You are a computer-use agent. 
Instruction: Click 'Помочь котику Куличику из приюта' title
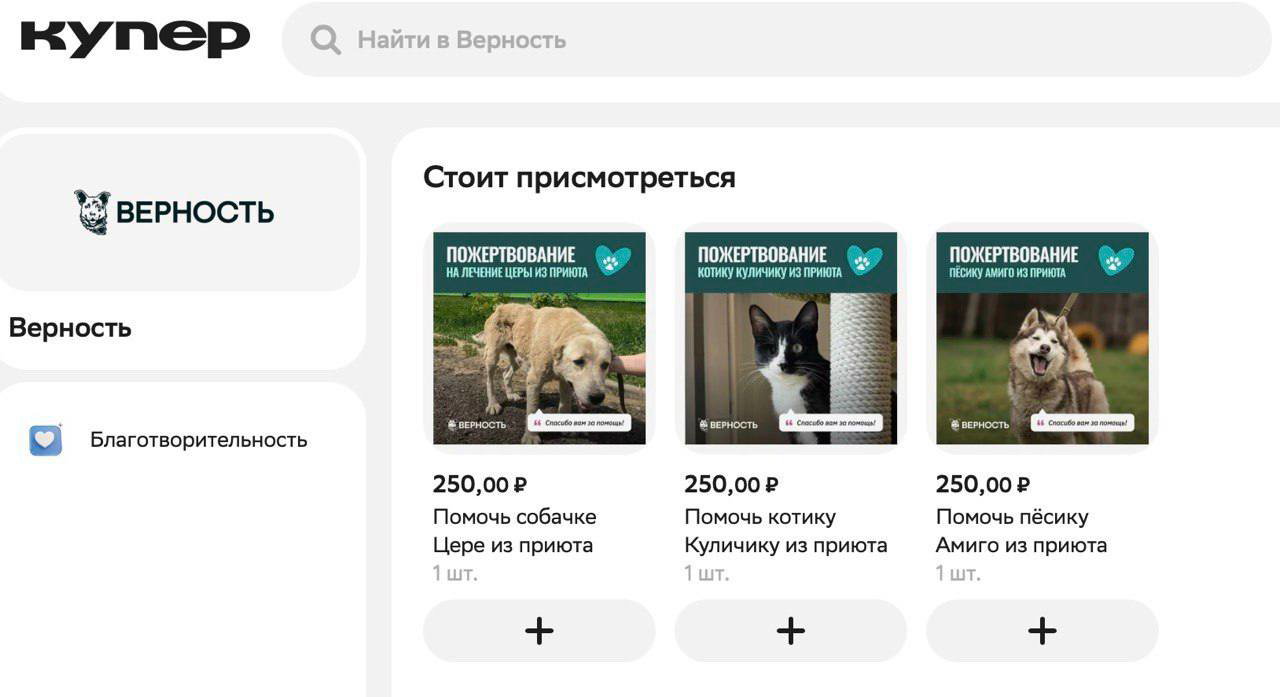pos(786,531)
